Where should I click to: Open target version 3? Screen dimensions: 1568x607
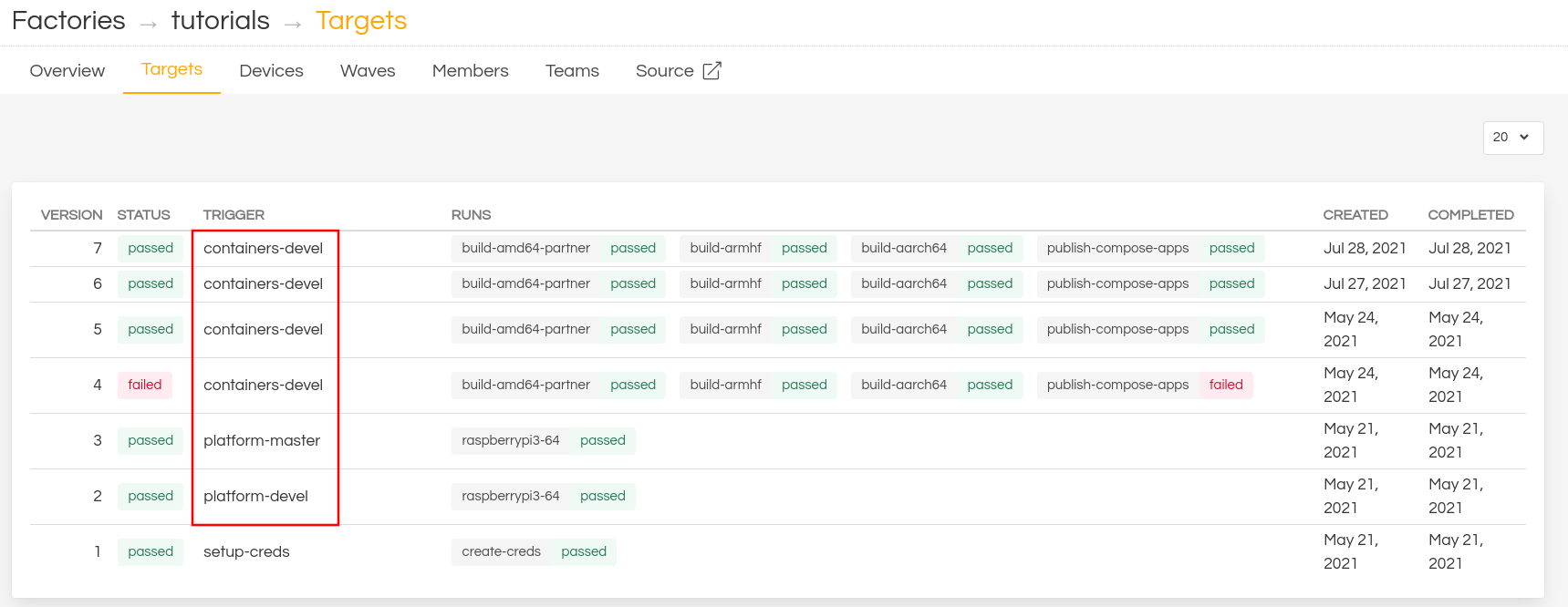pyautogui.click(x=98, y=440)
